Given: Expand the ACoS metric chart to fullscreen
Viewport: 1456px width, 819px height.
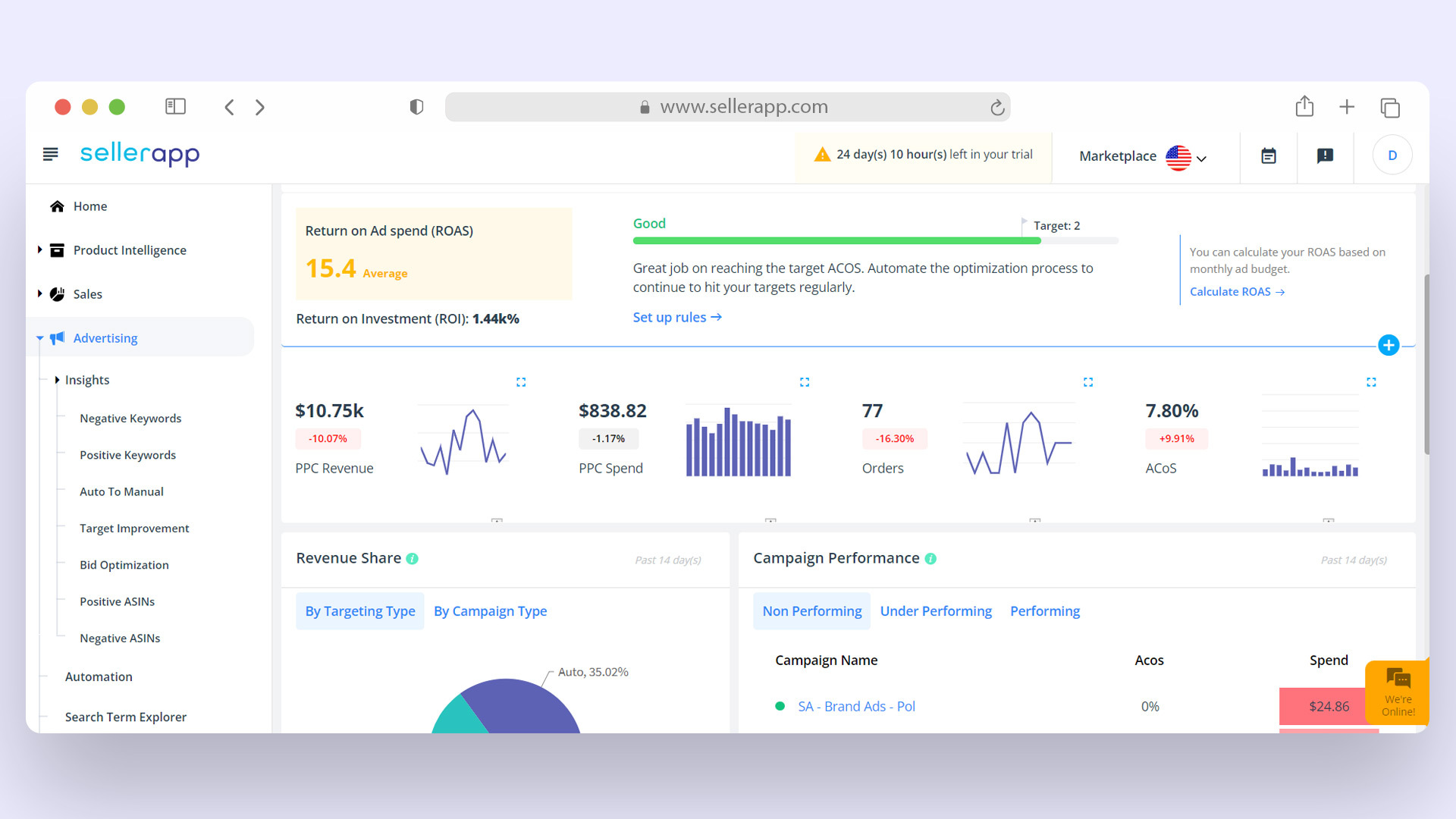Looking at the screenshot, I should (1371, 382).
